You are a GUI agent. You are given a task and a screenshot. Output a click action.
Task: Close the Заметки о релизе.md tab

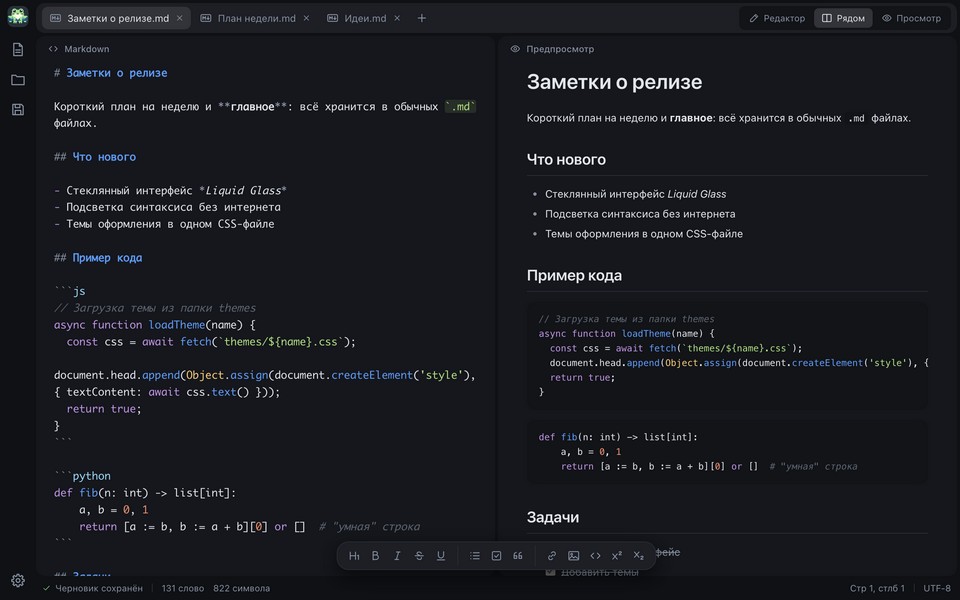179,18
